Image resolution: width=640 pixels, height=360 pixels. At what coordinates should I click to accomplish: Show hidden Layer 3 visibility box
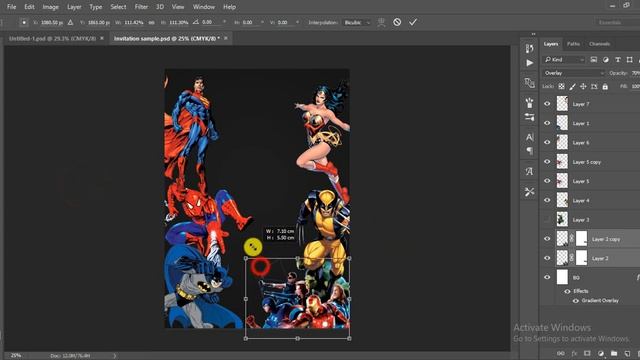(547, 220)
